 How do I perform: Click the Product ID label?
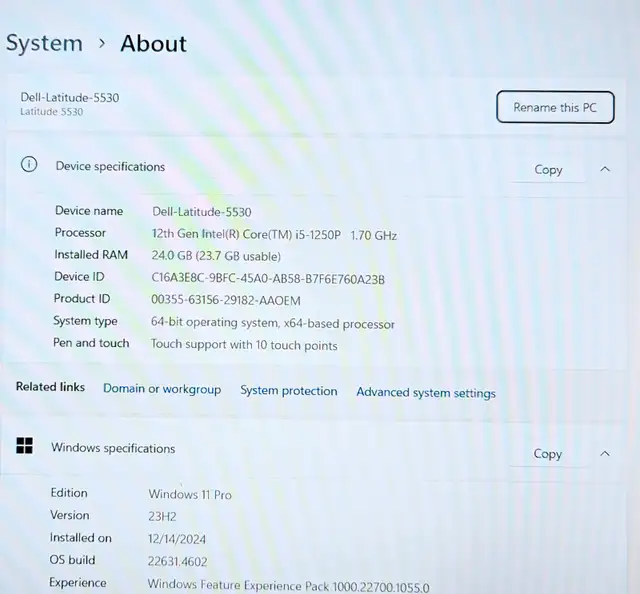(82, 298)
